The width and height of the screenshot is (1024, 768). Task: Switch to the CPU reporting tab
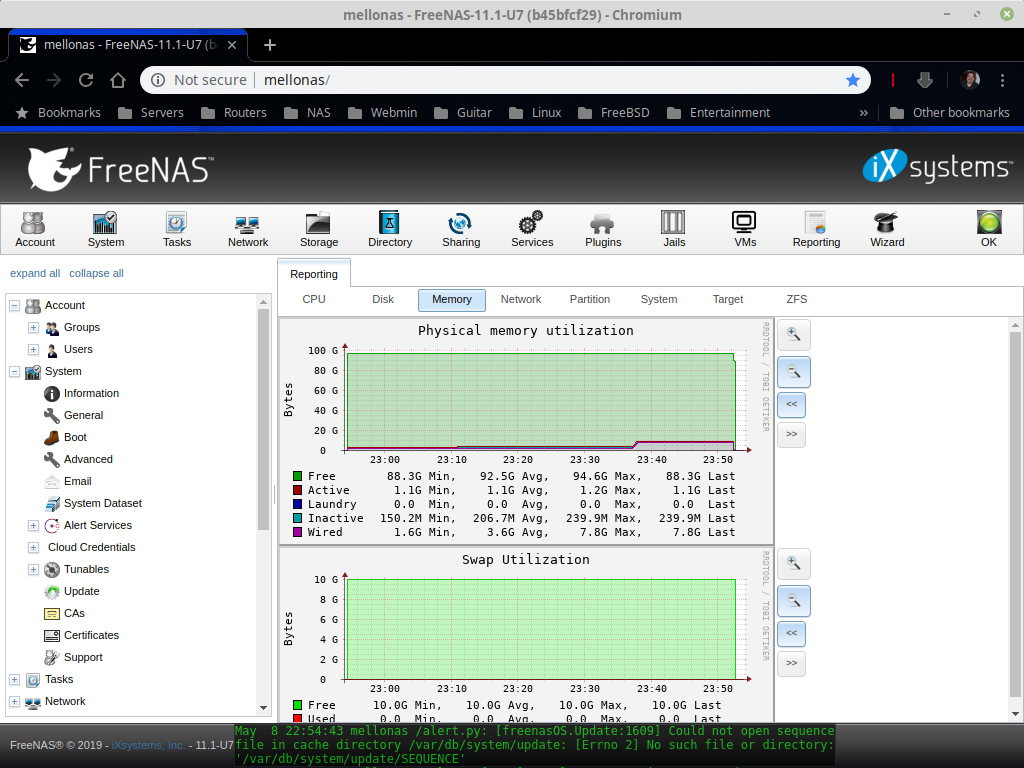pyautogui.click(x=313, y=299)
